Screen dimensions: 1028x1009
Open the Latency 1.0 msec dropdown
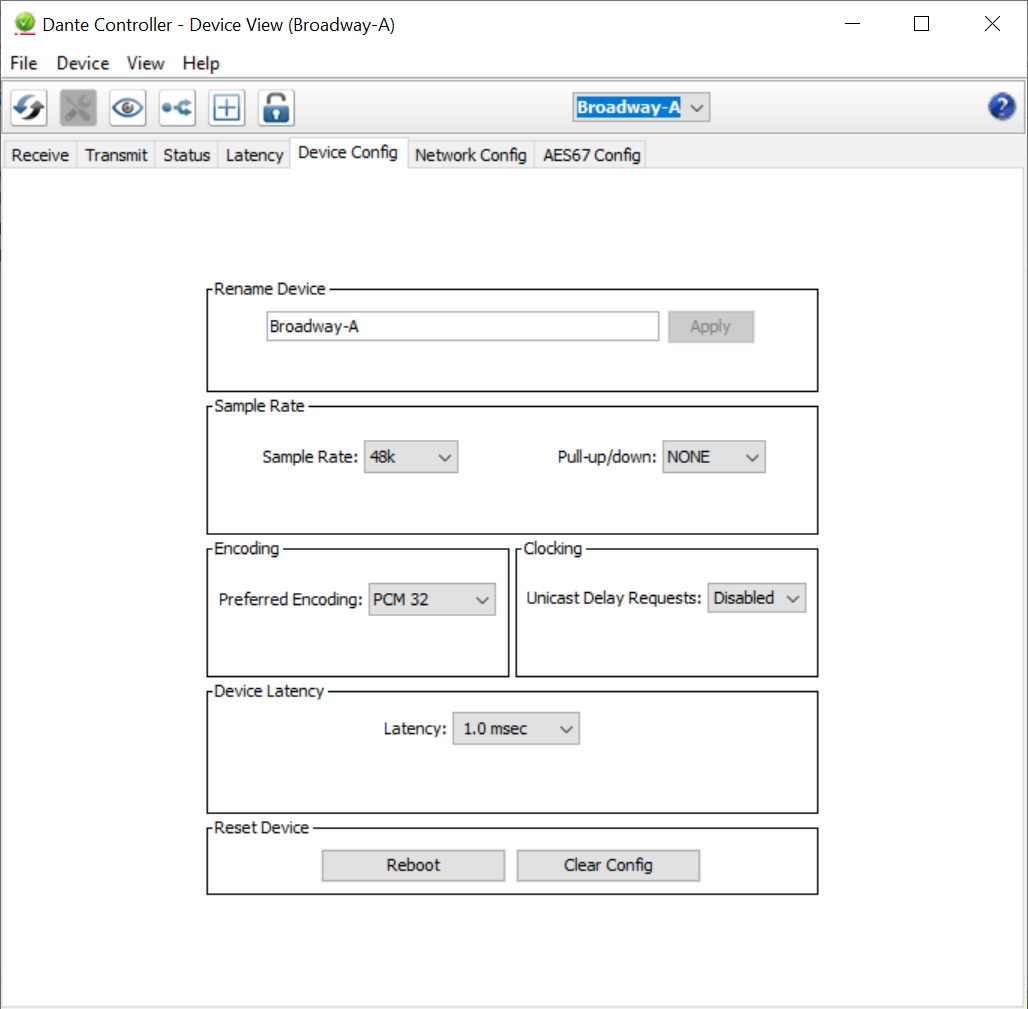pos(516,728)
